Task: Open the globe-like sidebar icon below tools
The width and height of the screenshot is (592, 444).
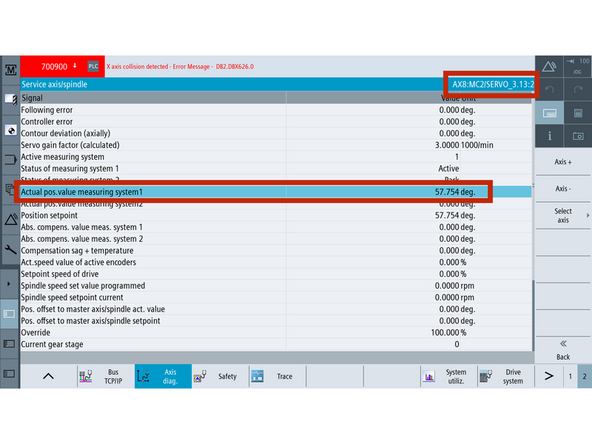Action: pyautogui.click(x=11, y=130)
